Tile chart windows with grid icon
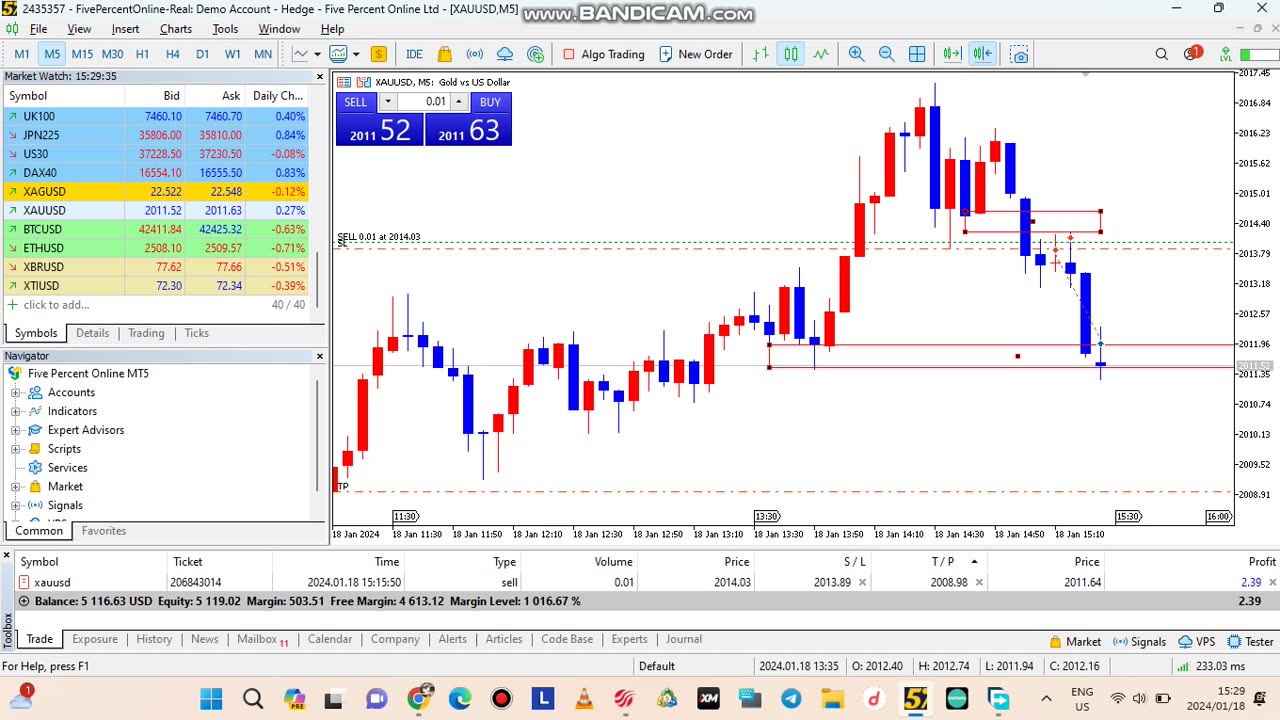1280x720 pixels. click(x=917, y=54)
